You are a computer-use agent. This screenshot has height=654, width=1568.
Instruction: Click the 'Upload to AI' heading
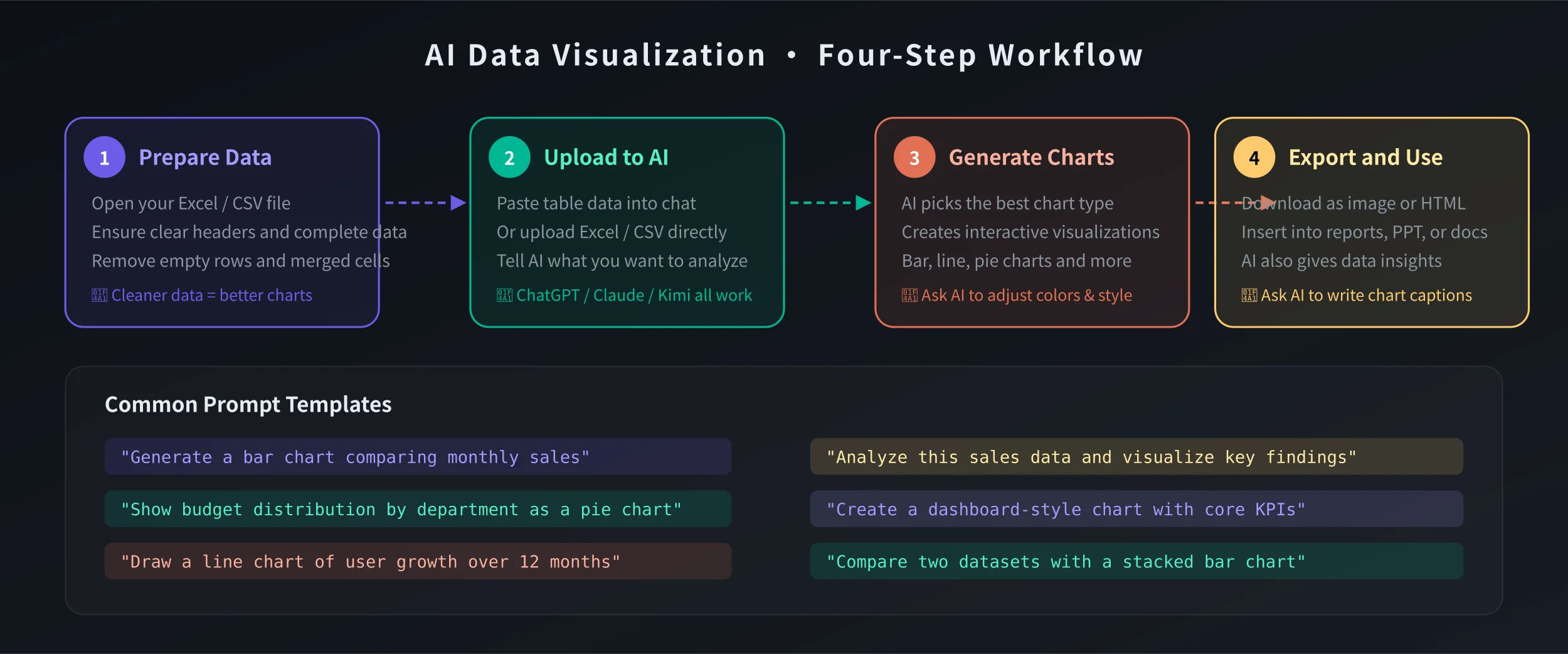[607, 157]
